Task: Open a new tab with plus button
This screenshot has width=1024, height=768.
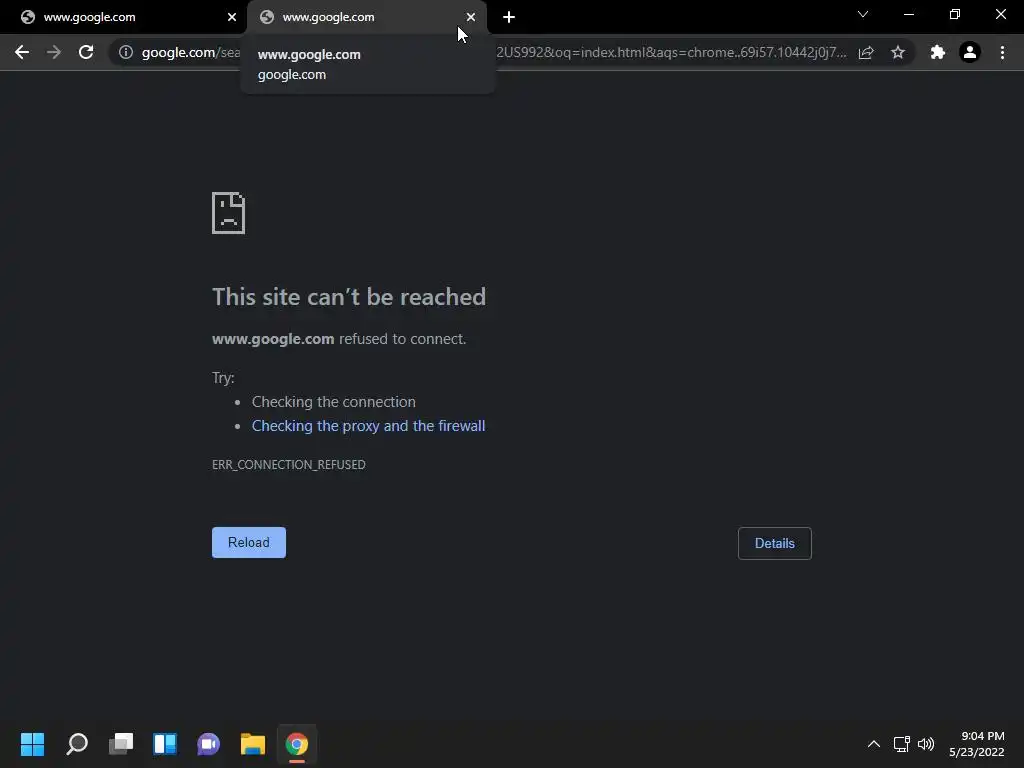Action: click(x=509, y=17)
